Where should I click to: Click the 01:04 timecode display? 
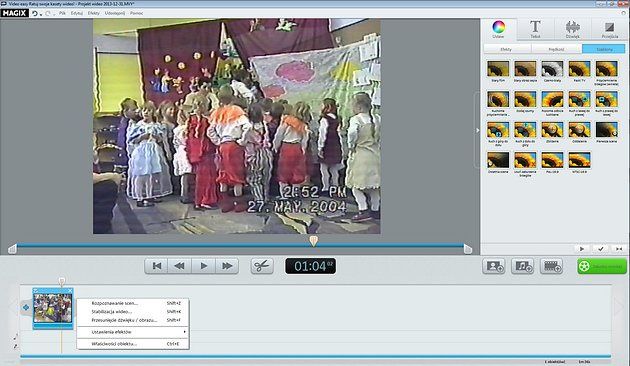click(311, 266)
